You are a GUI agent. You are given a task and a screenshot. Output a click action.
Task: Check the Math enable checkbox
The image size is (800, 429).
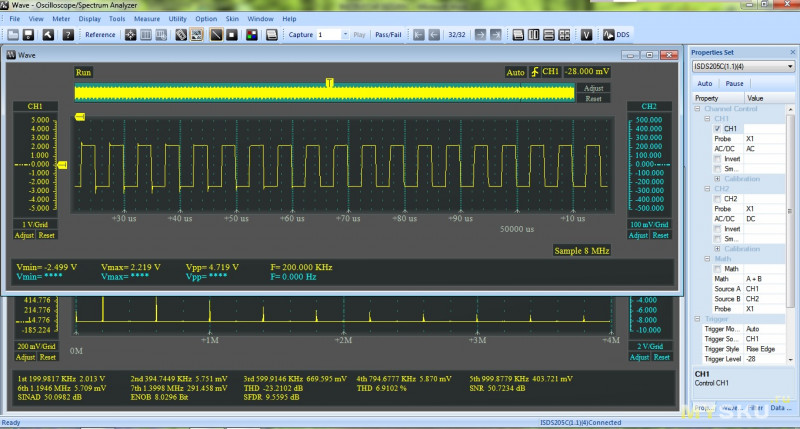pos(717,269)
